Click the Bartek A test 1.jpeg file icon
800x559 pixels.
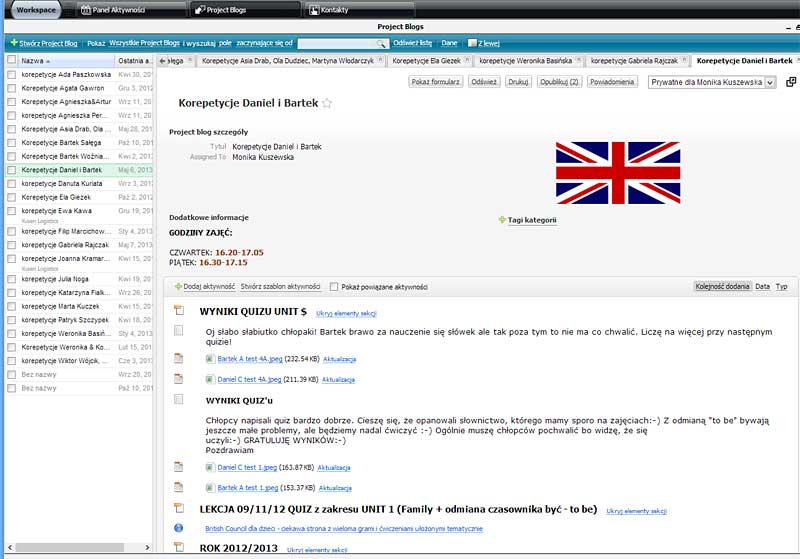pyautogui.click(x=179, y=488)
